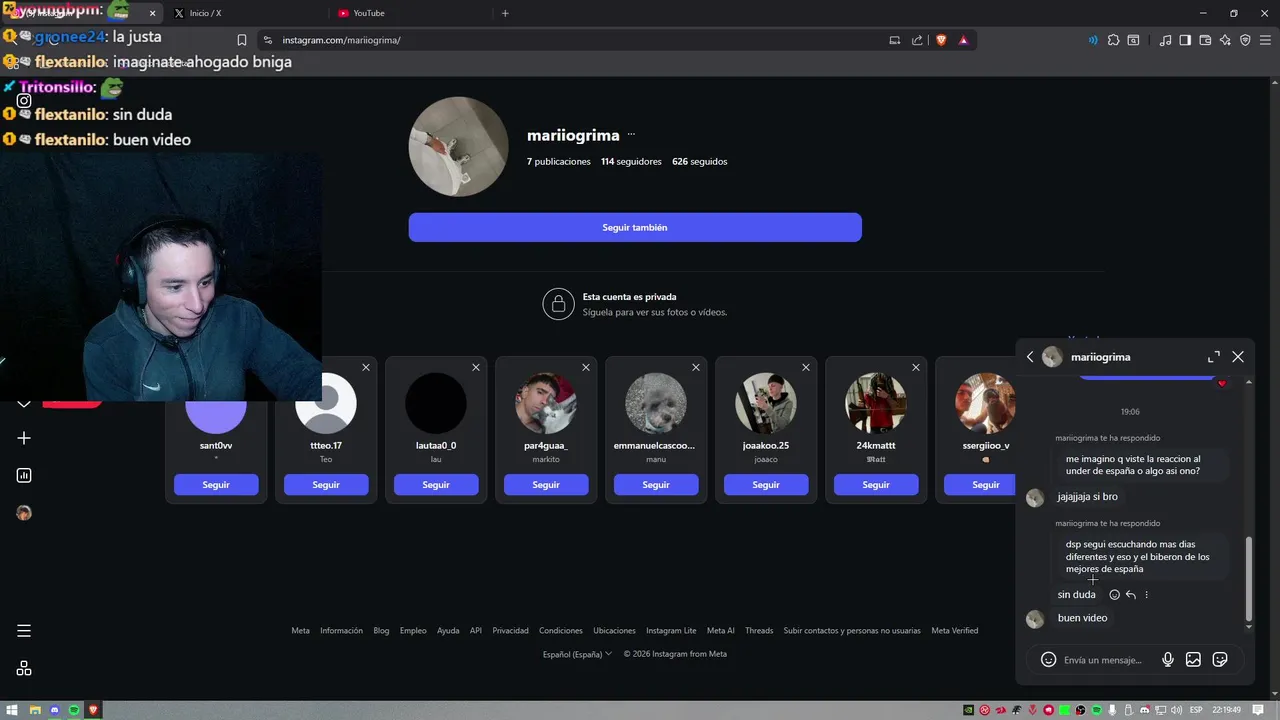Follow ttteo.17 with Seguir button

pos(326,485)
